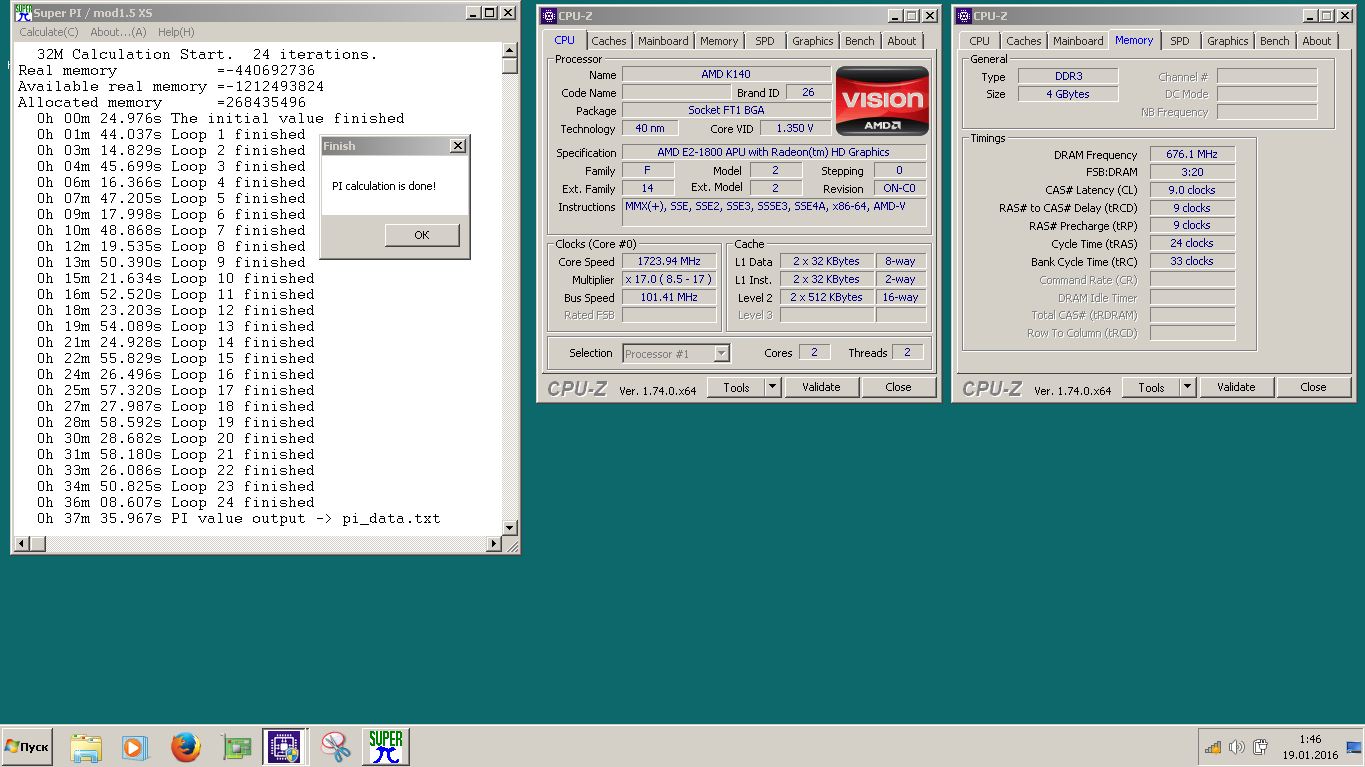1365x767 pixels.
Task: Click the Core Speed value 1723.94 MHz
Action: tap(669, 261)
